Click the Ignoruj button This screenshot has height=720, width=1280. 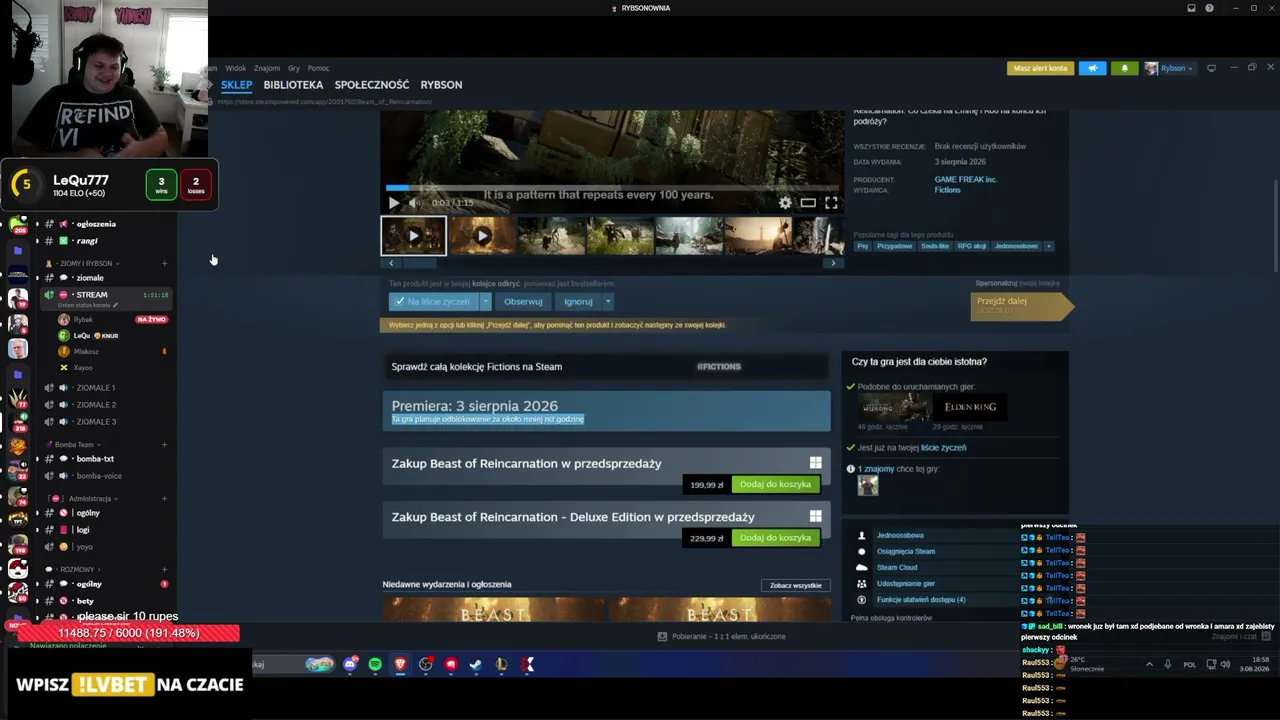pos(578,301)
